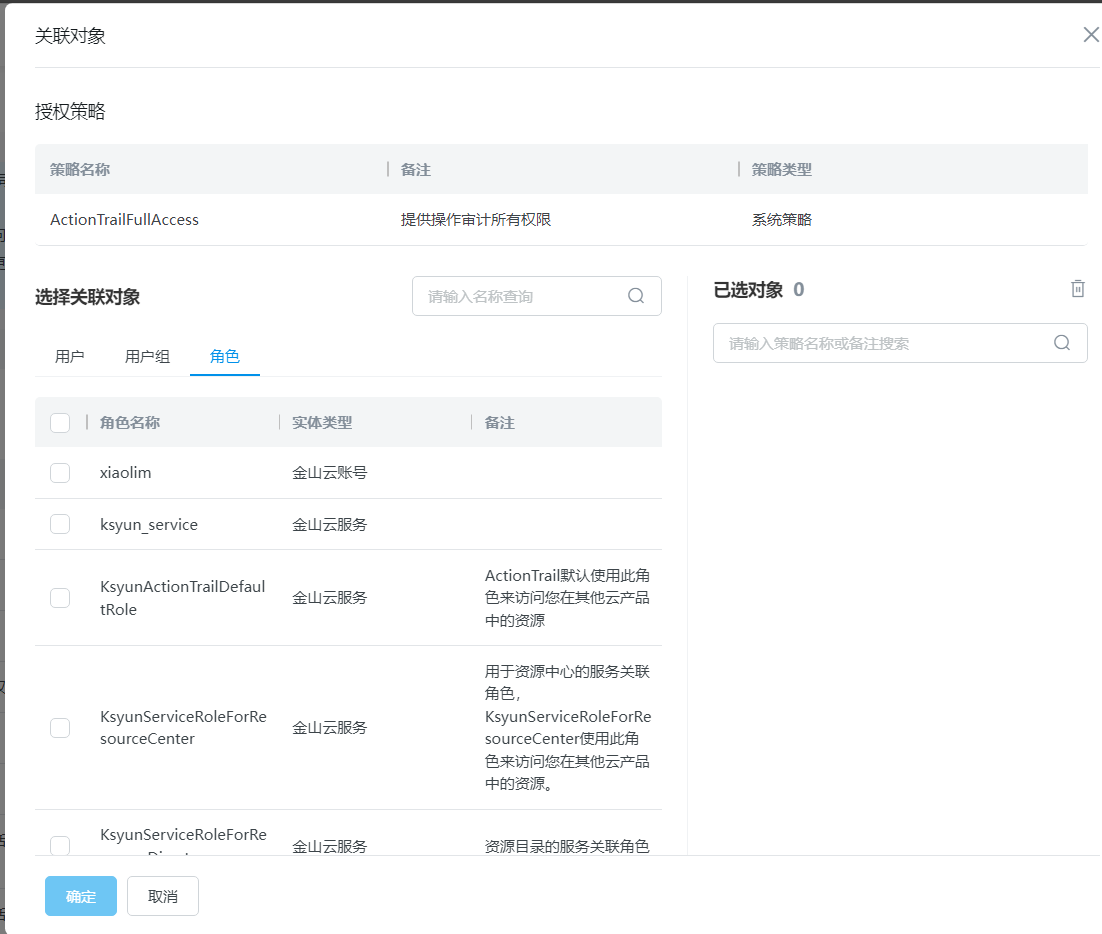Image resolution: width=1102 pixels, height=934 pixels.
Task: Click the 角色名称 column header
Action: tap(130, 423)
